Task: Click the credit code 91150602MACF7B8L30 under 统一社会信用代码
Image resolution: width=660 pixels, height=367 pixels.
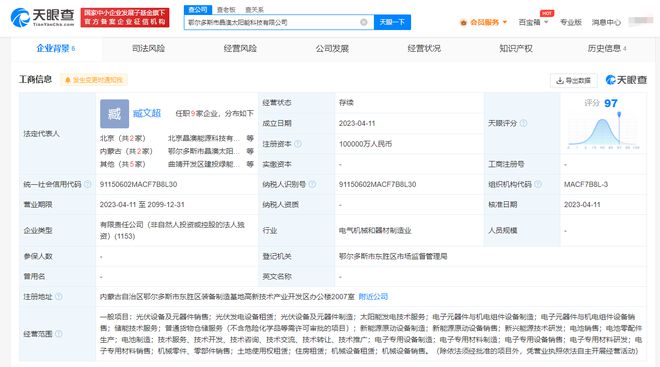Action: tap(138, 184)
